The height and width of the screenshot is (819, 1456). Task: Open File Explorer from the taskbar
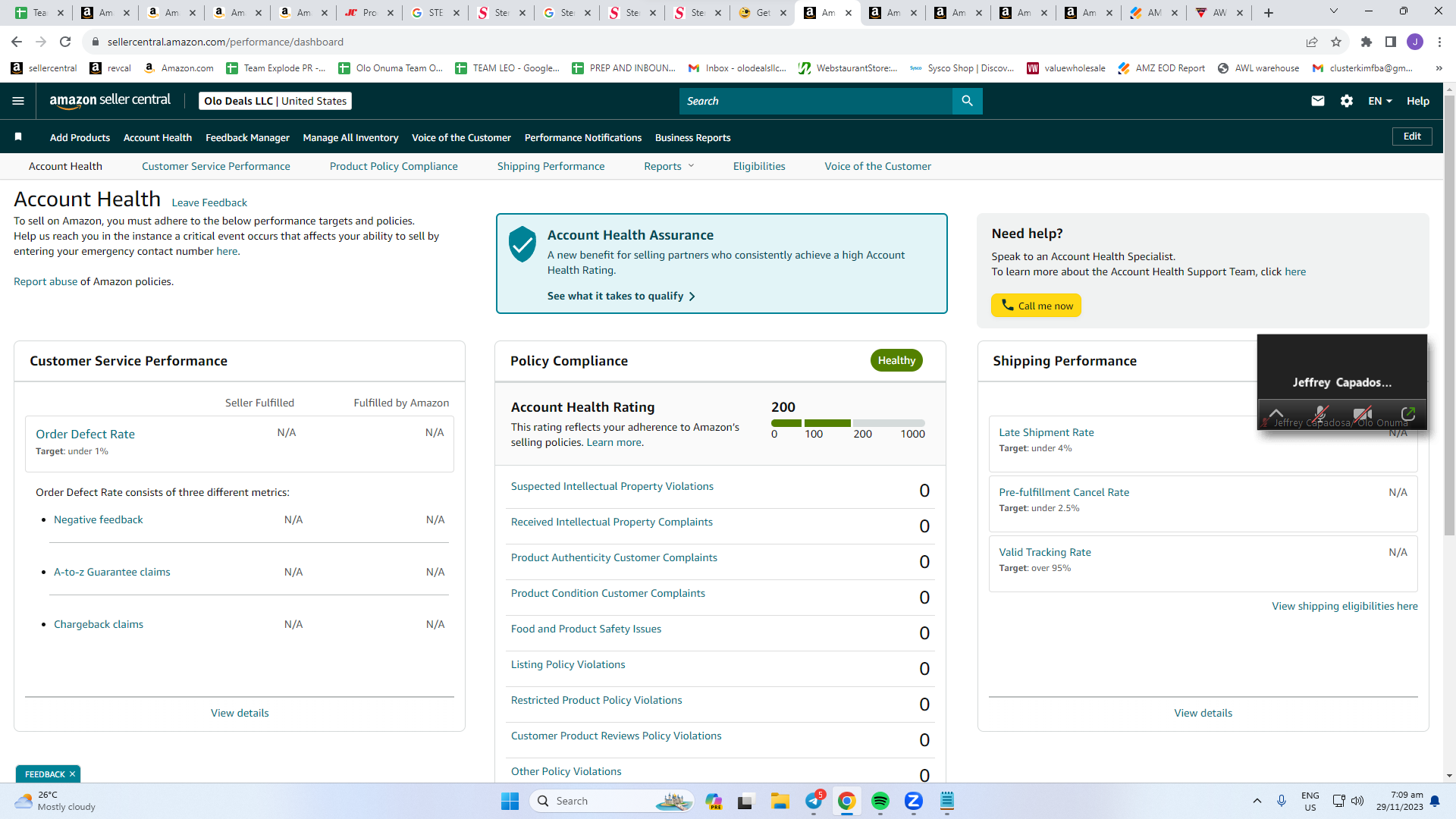[780, 801]
